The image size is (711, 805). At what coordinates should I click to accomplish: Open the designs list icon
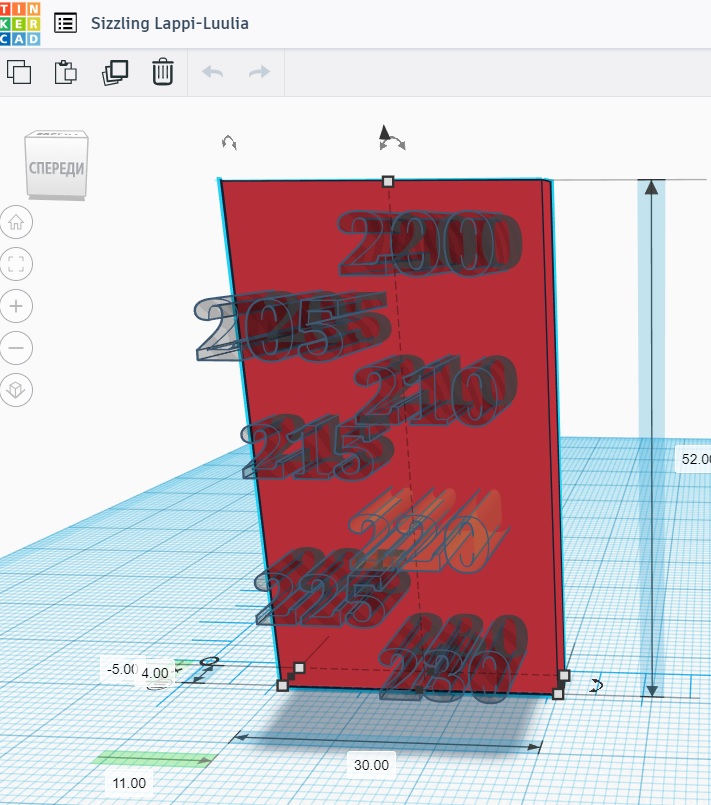point(65,23)
